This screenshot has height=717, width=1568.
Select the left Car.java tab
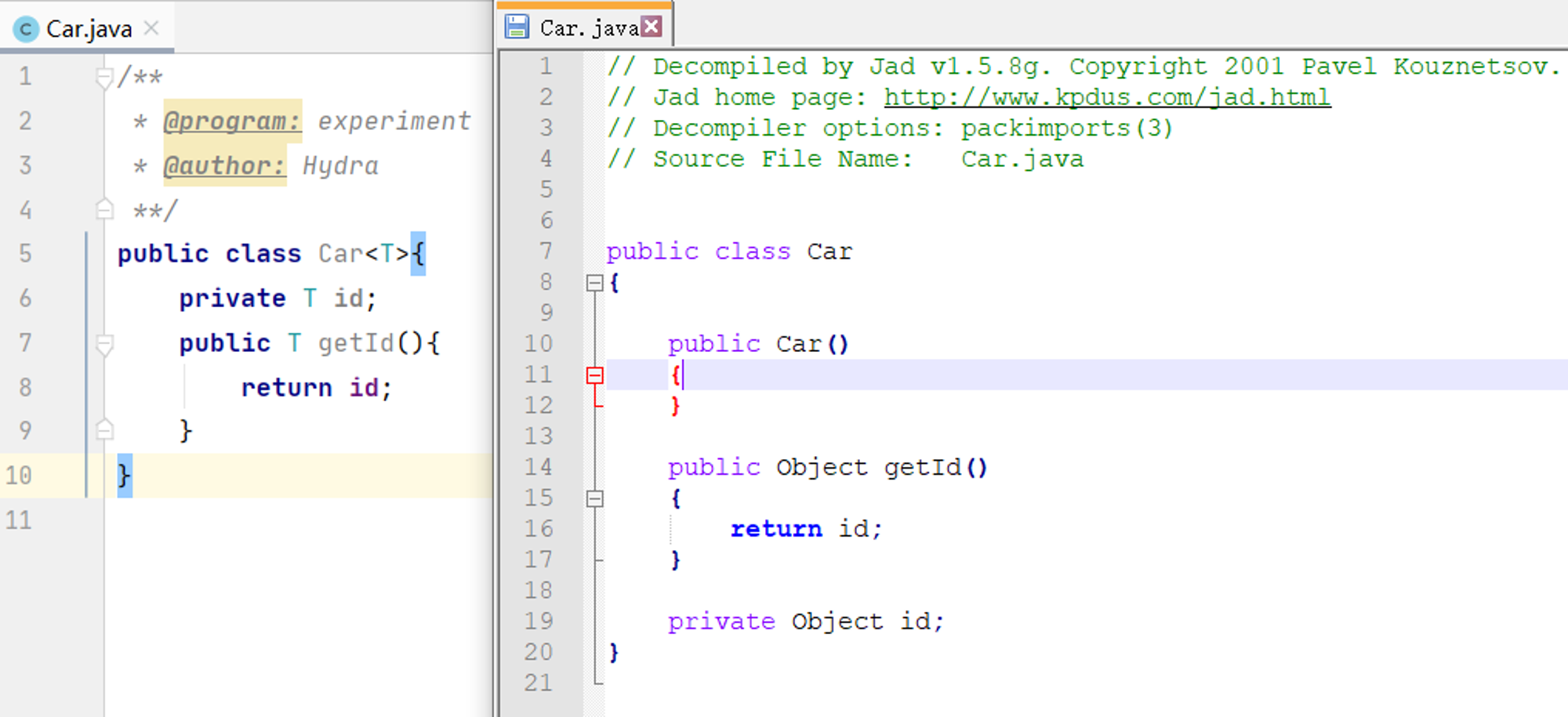pos(87,29)
